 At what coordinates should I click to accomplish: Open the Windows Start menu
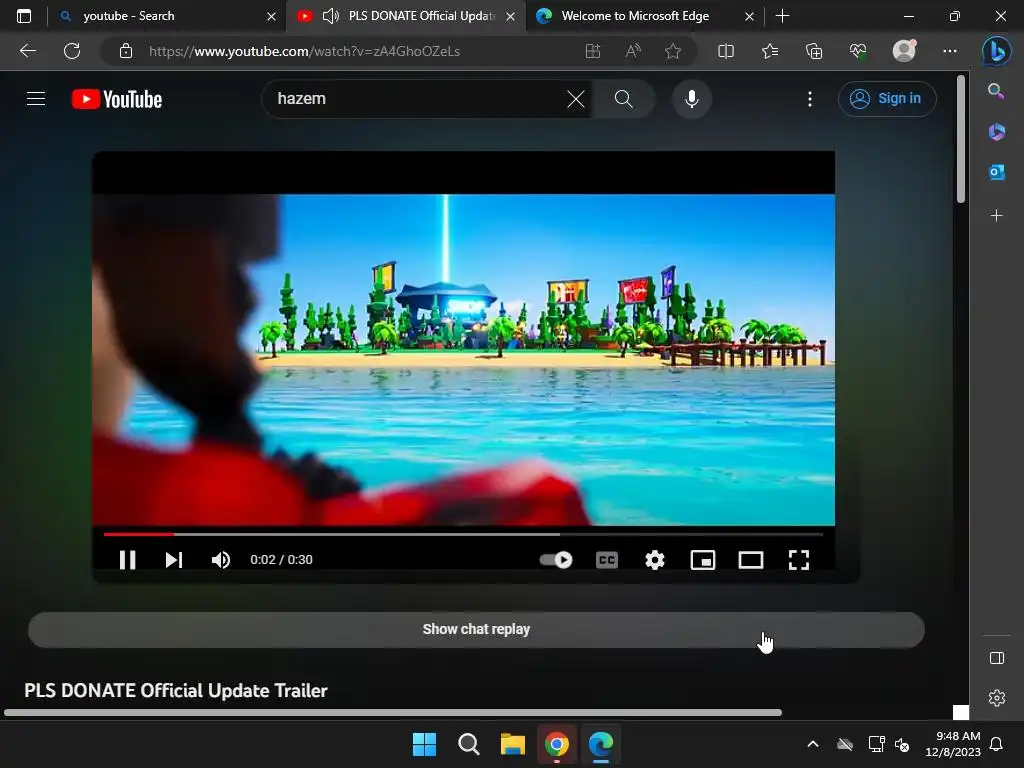click(424, 744)
